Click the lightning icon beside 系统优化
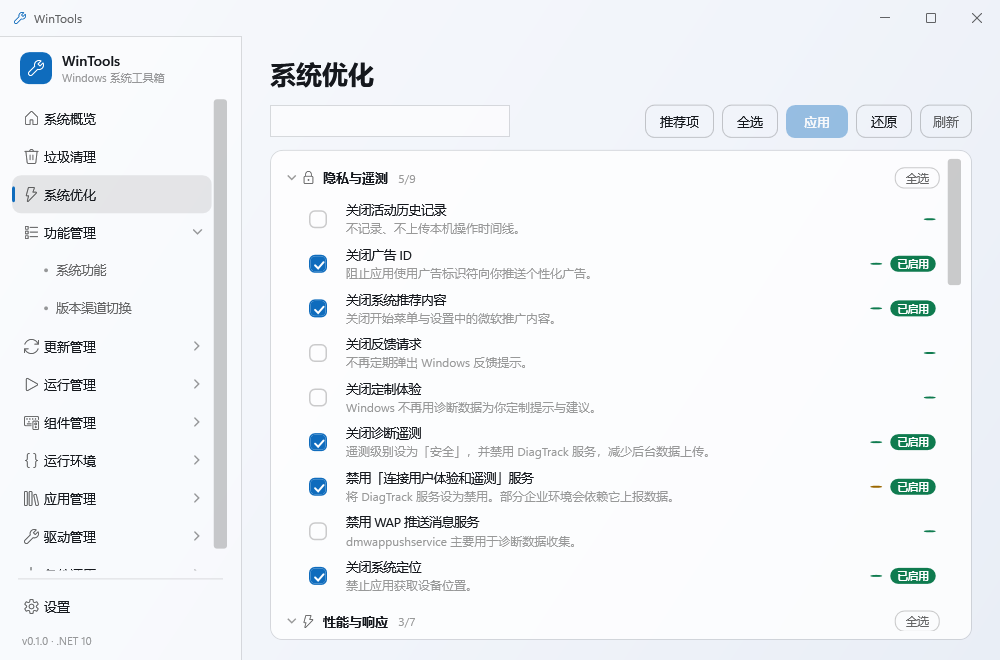The height and width of the screenshot is (660, 1000). click(31, 194)
